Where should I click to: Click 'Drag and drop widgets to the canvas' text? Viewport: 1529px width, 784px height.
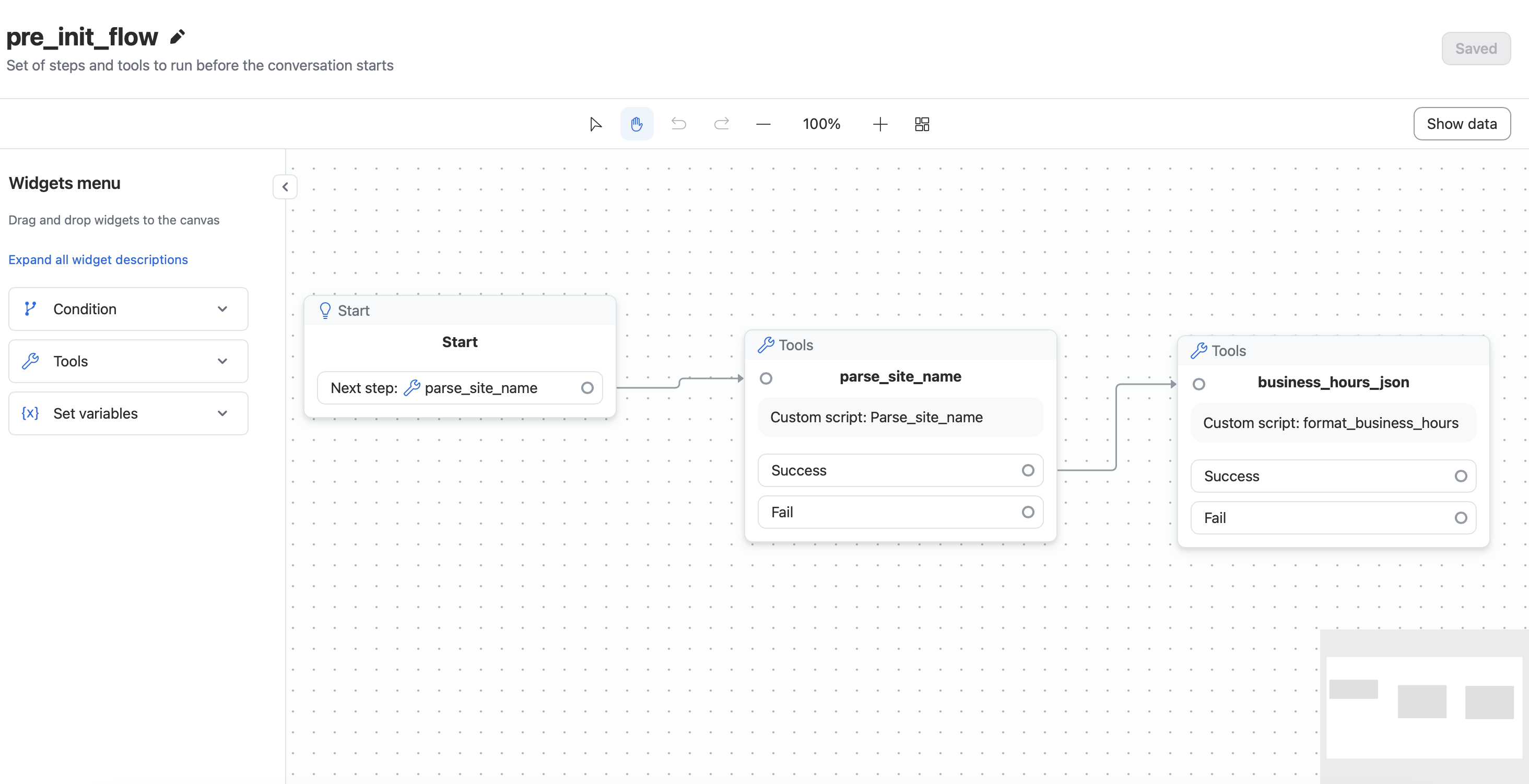pos(114,220)
